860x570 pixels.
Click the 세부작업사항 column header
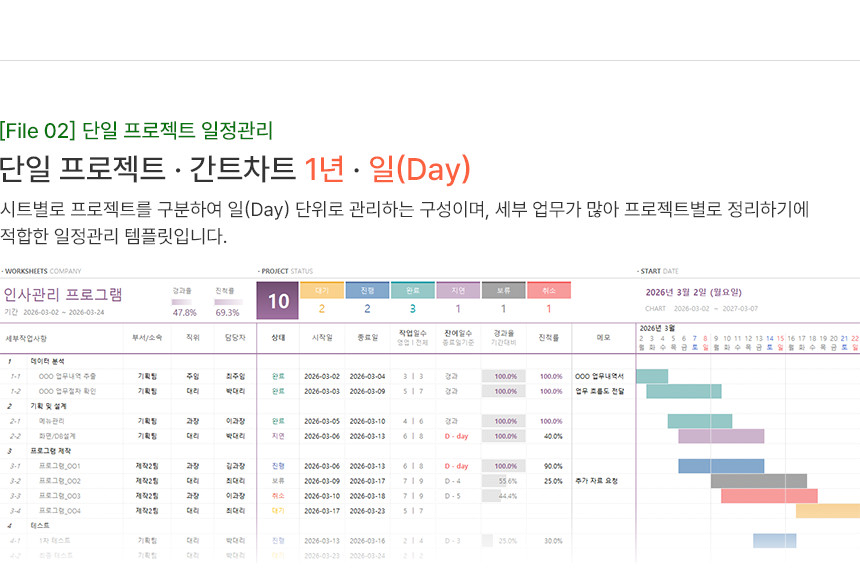[27, 338]
